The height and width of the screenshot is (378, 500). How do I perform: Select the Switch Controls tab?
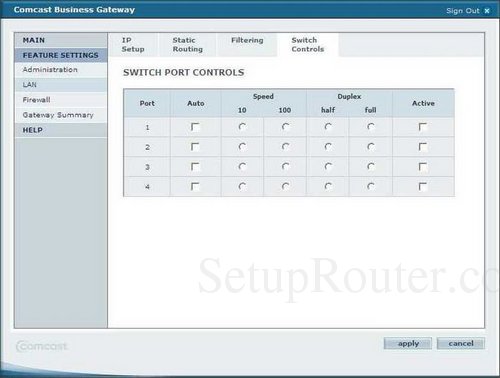[x=308, y=45]
